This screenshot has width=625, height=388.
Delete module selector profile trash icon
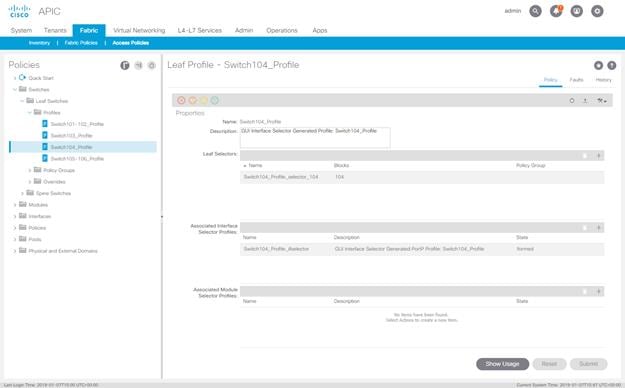[585, 291]
